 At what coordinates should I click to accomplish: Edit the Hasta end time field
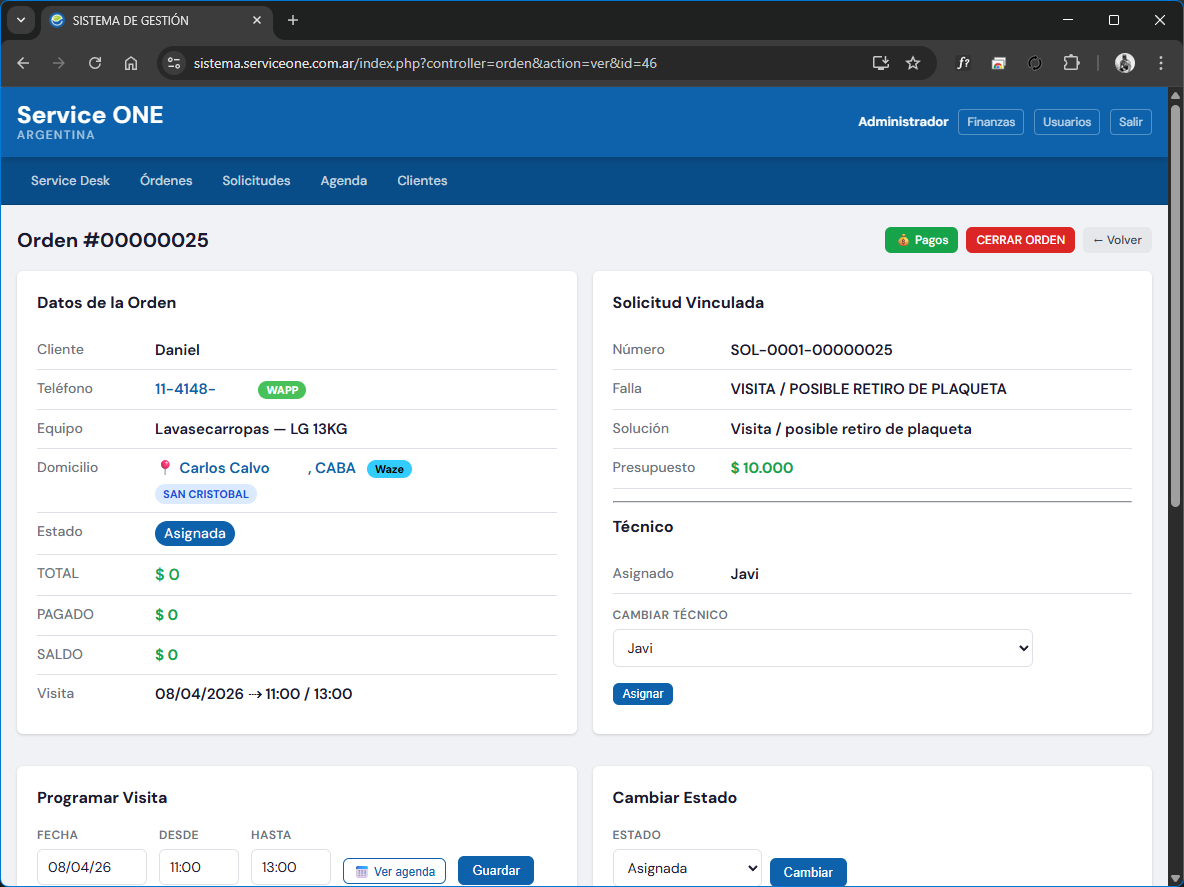coord(291,867)
